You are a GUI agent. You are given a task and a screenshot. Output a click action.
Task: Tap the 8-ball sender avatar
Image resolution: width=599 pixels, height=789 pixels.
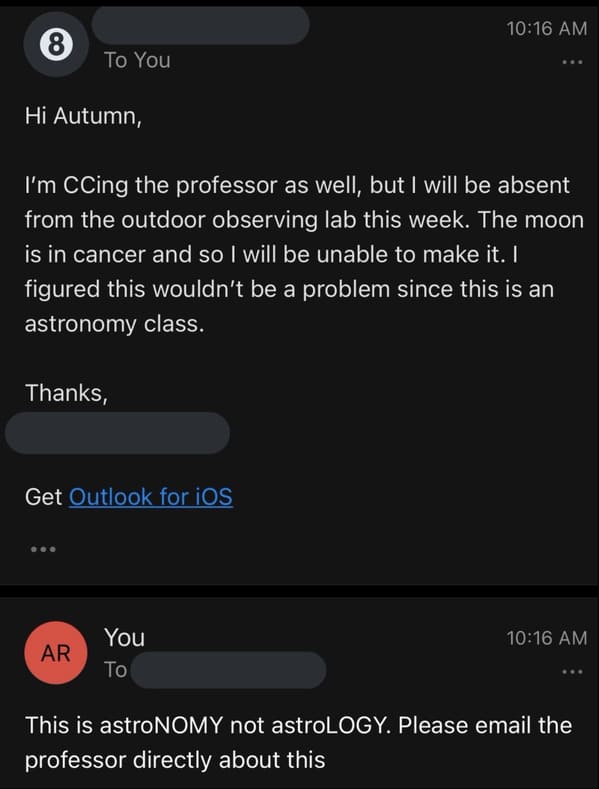point(56,45)
